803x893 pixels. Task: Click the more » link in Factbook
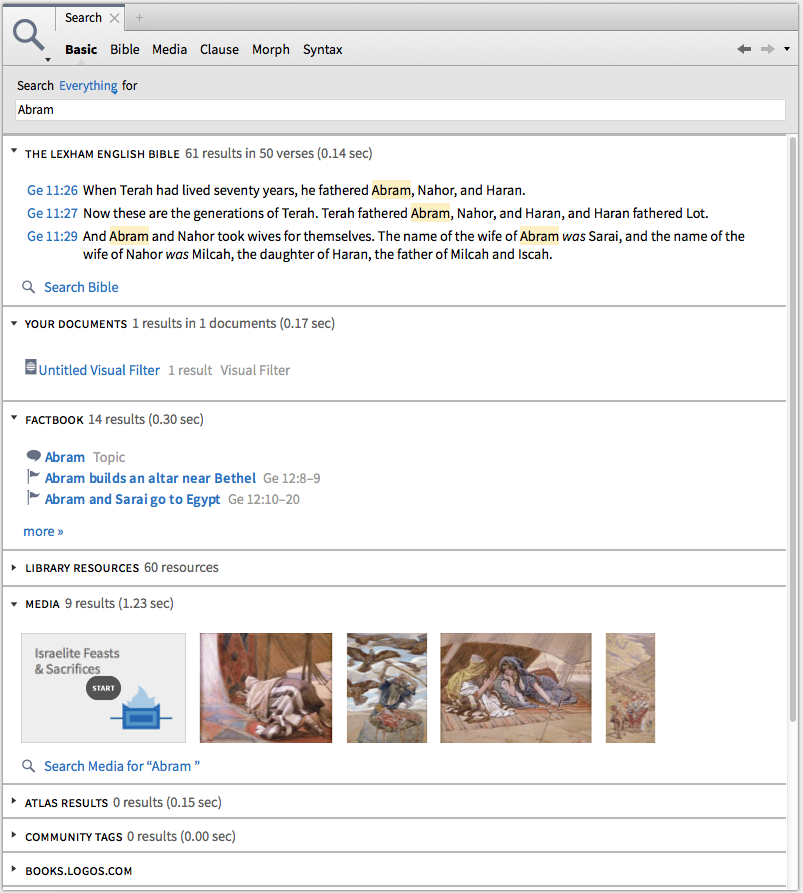coord(43,531)
